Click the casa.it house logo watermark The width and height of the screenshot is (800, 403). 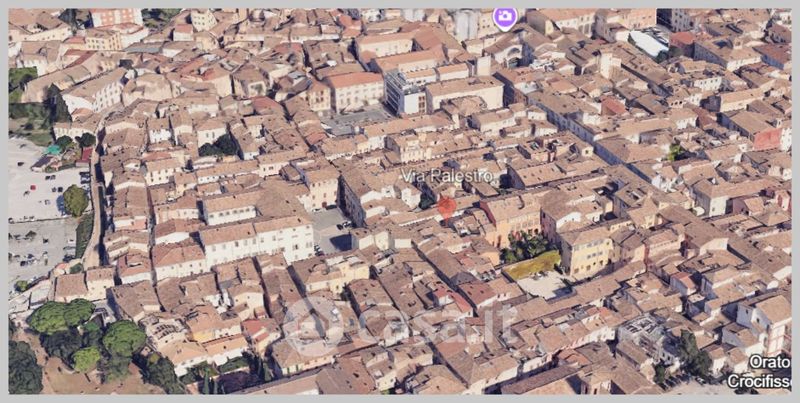click(311, 327)
